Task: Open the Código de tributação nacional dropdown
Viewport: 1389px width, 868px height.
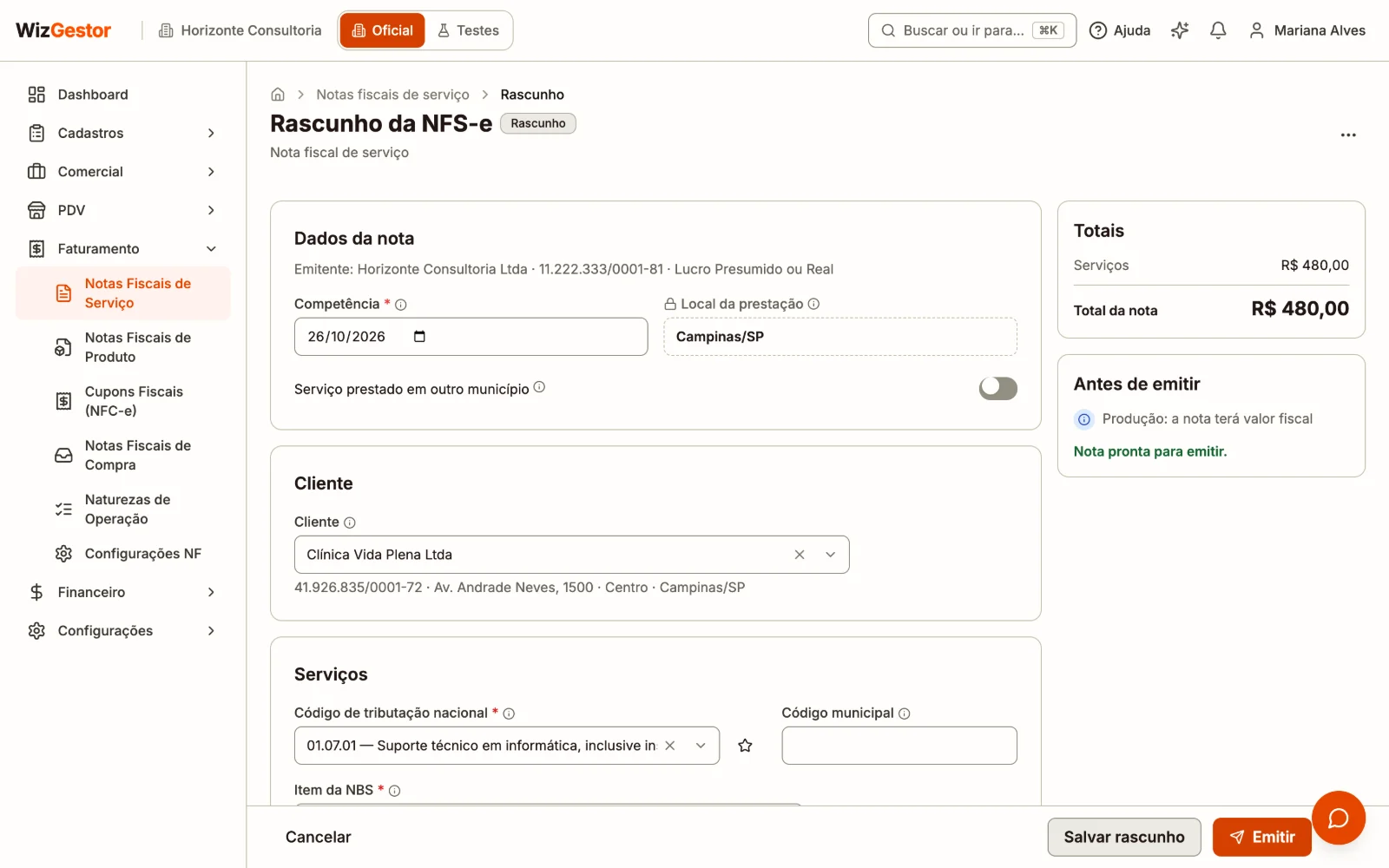Action: (701, 746)
